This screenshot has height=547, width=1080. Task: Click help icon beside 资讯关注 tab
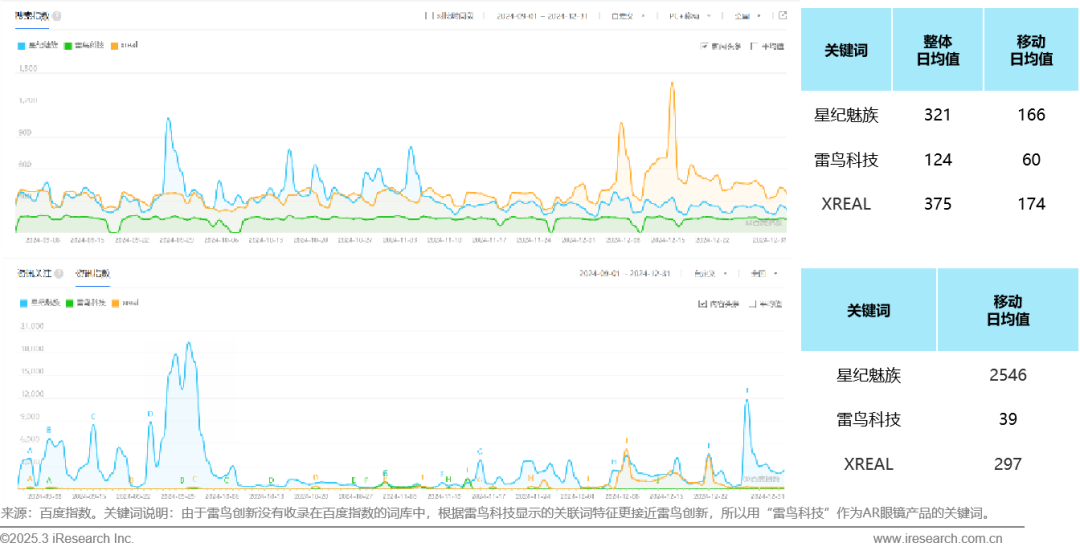click(x=59, y=274)
